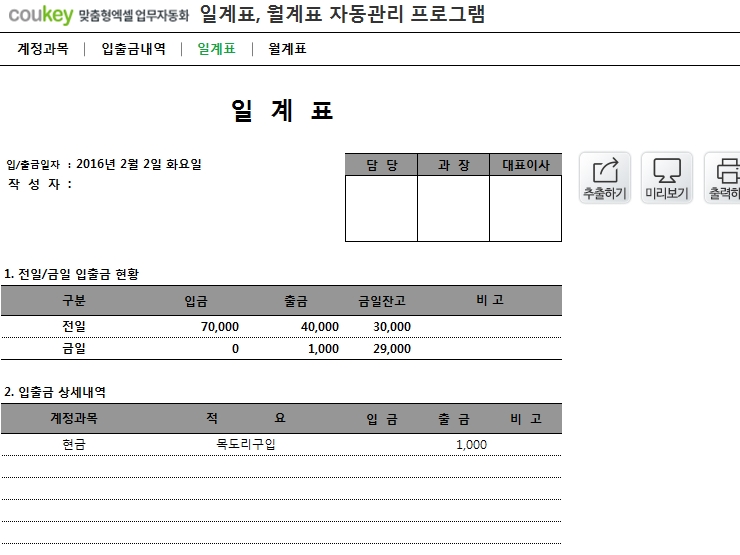Switch to the 입출금내역 tab
The width and height of the screenshot is (740, 555).
(x=134, y=49)
